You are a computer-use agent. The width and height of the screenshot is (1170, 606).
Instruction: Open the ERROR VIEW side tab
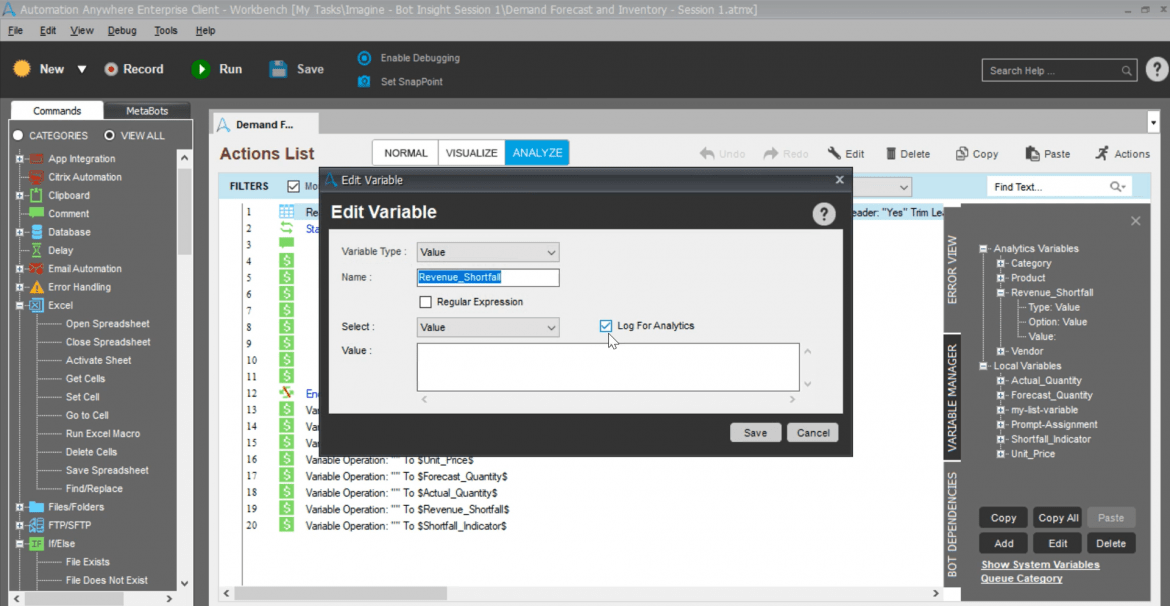[952, 270]
